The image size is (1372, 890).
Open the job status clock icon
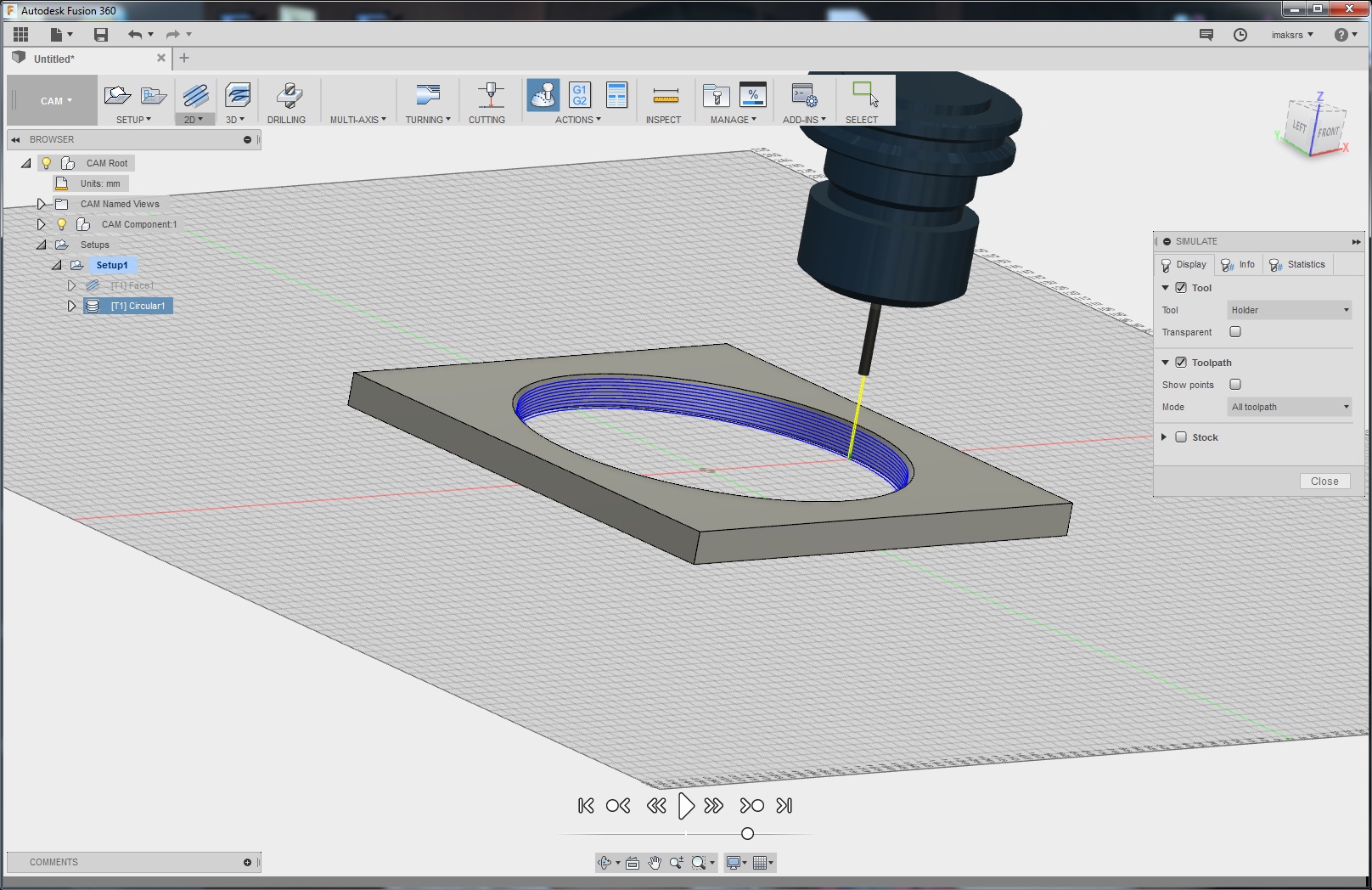(x=1240, y=35)
